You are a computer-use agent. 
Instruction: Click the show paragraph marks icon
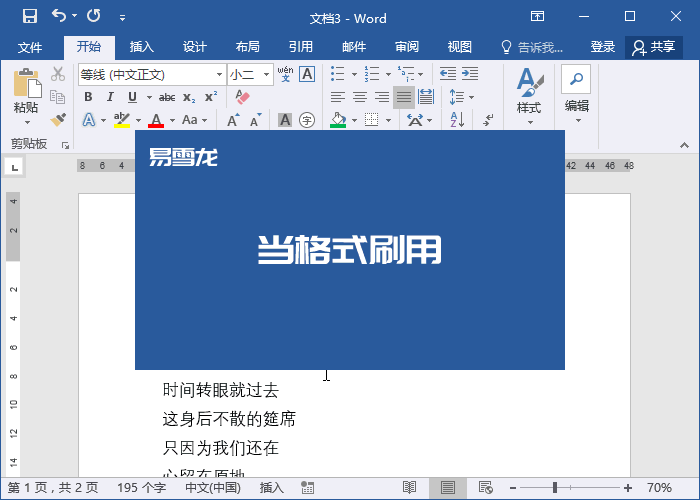pyautogui.click(x=488, y=120)
